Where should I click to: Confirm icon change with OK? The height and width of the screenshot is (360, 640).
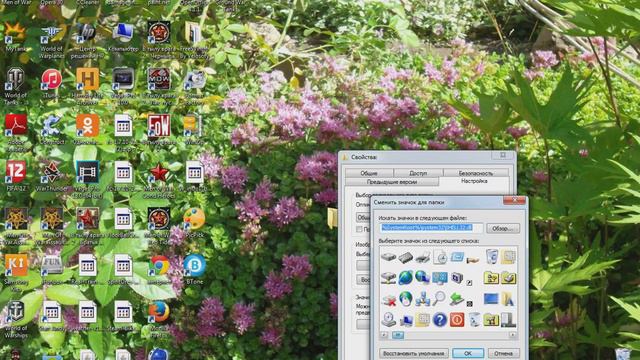point(468,353)
